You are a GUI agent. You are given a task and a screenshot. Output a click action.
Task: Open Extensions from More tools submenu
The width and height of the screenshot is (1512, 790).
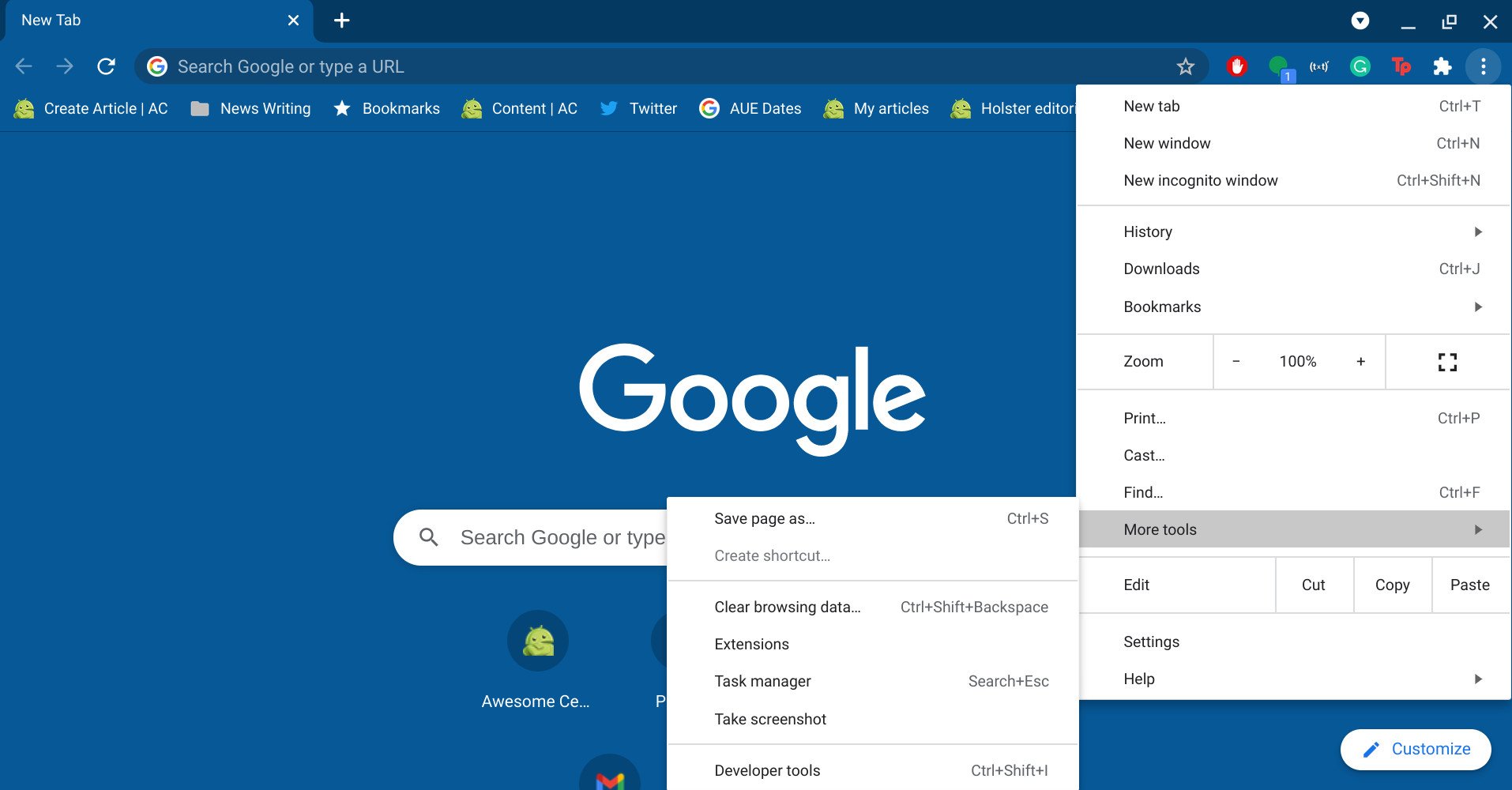(872, 644)
